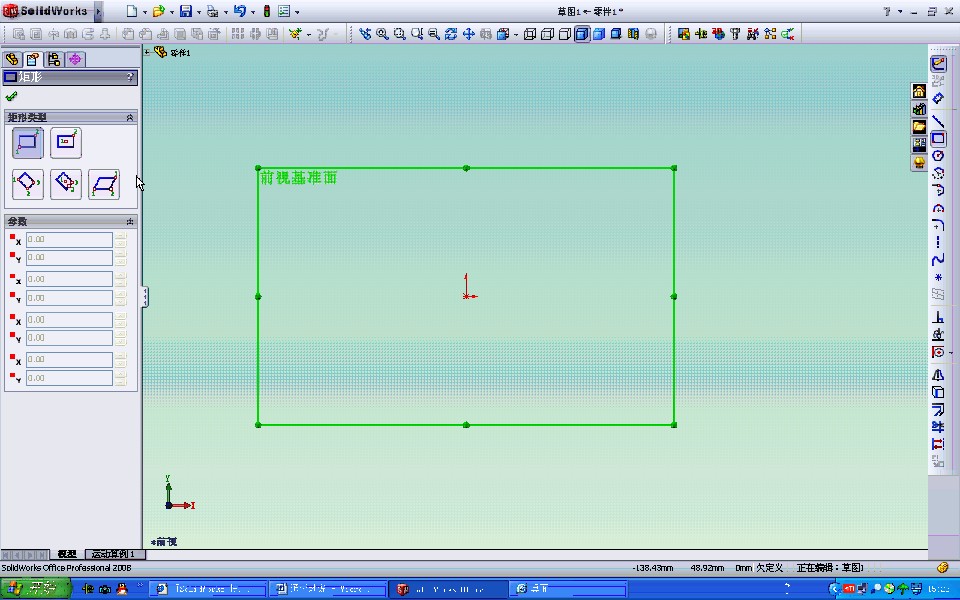Select the 3 Point Center Rectangle type
Viewport: 960px width, 600px height.
point(66,184)
